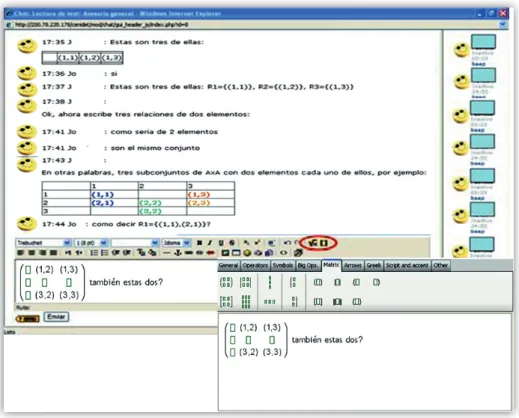Apply strikethrough formatting in the editor toolbar

pyautogui.click(x=232, y=243)
